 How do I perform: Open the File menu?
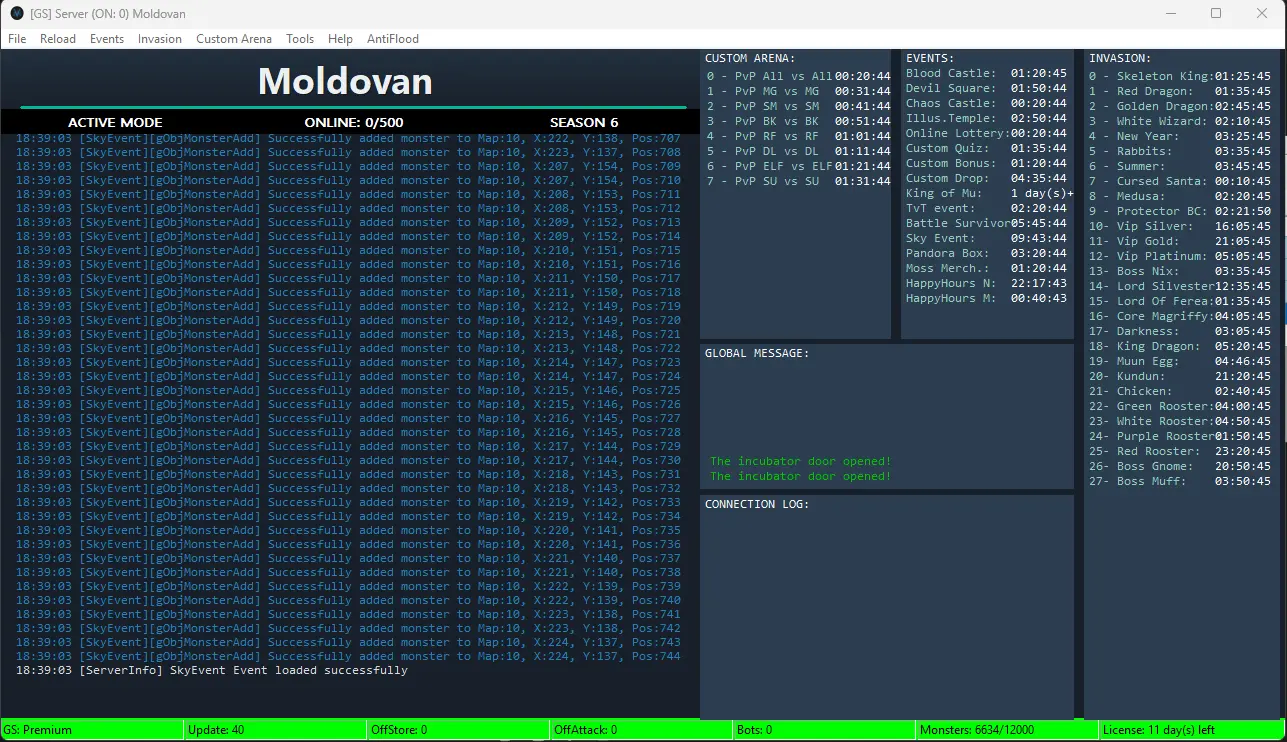coord(17,39)
